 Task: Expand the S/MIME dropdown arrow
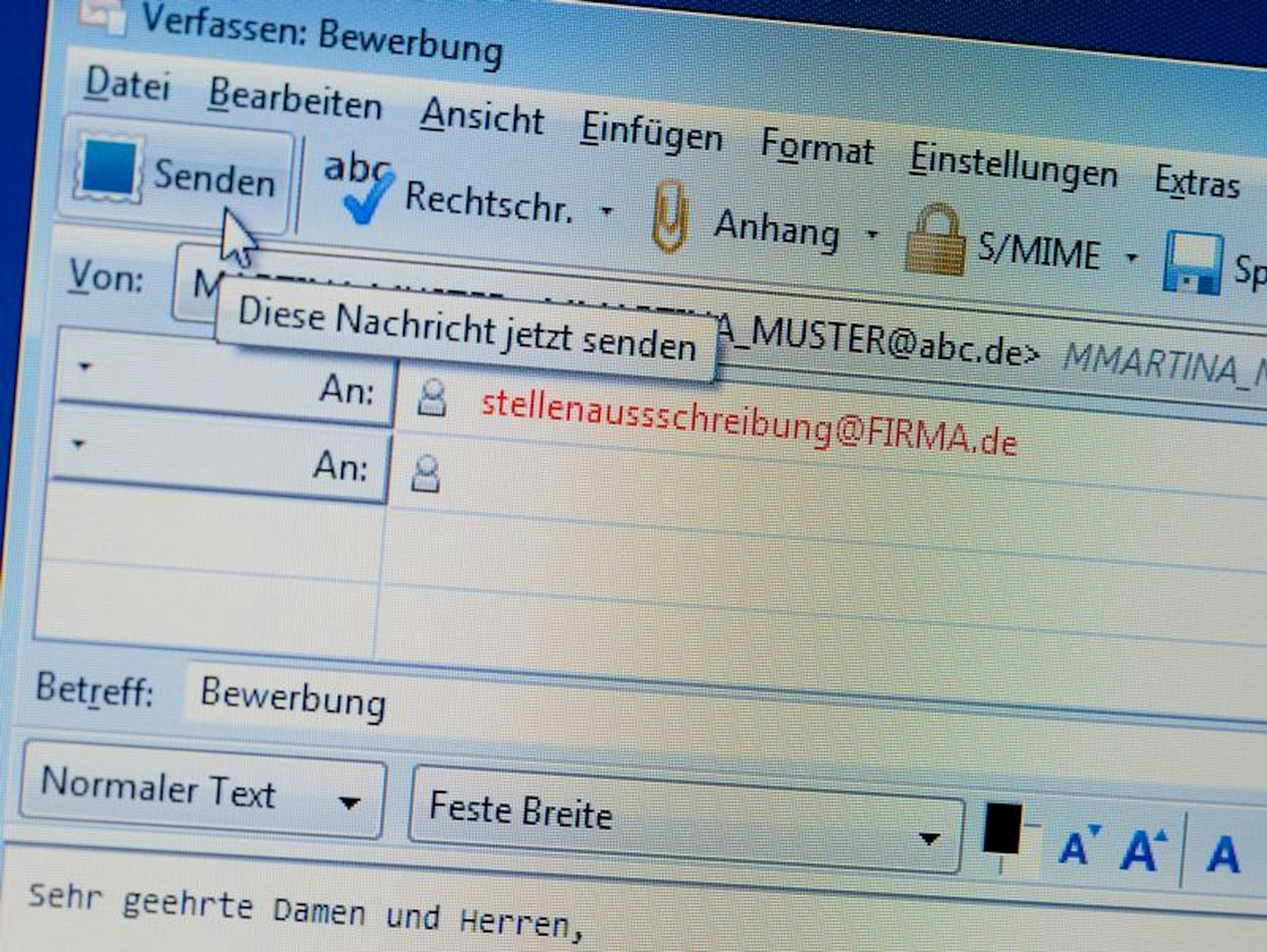click(1131, 257)
